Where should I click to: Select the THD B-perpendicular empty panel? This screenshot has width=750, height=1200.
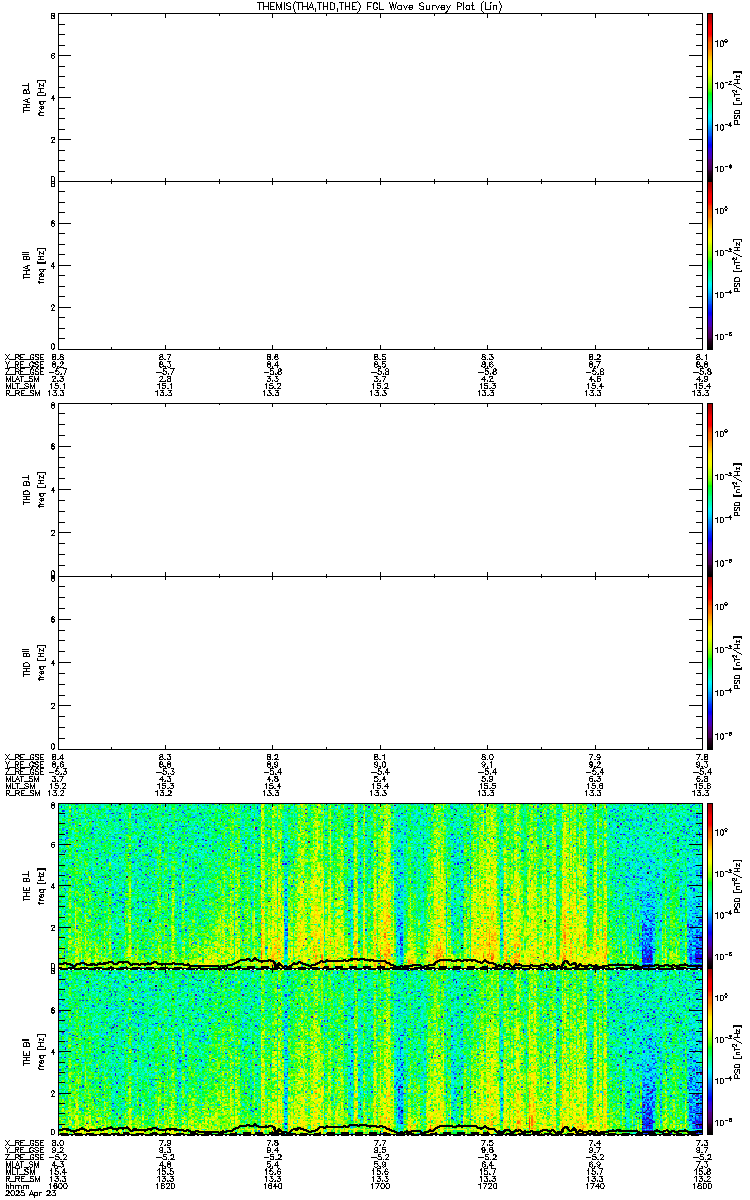[379, 489]
